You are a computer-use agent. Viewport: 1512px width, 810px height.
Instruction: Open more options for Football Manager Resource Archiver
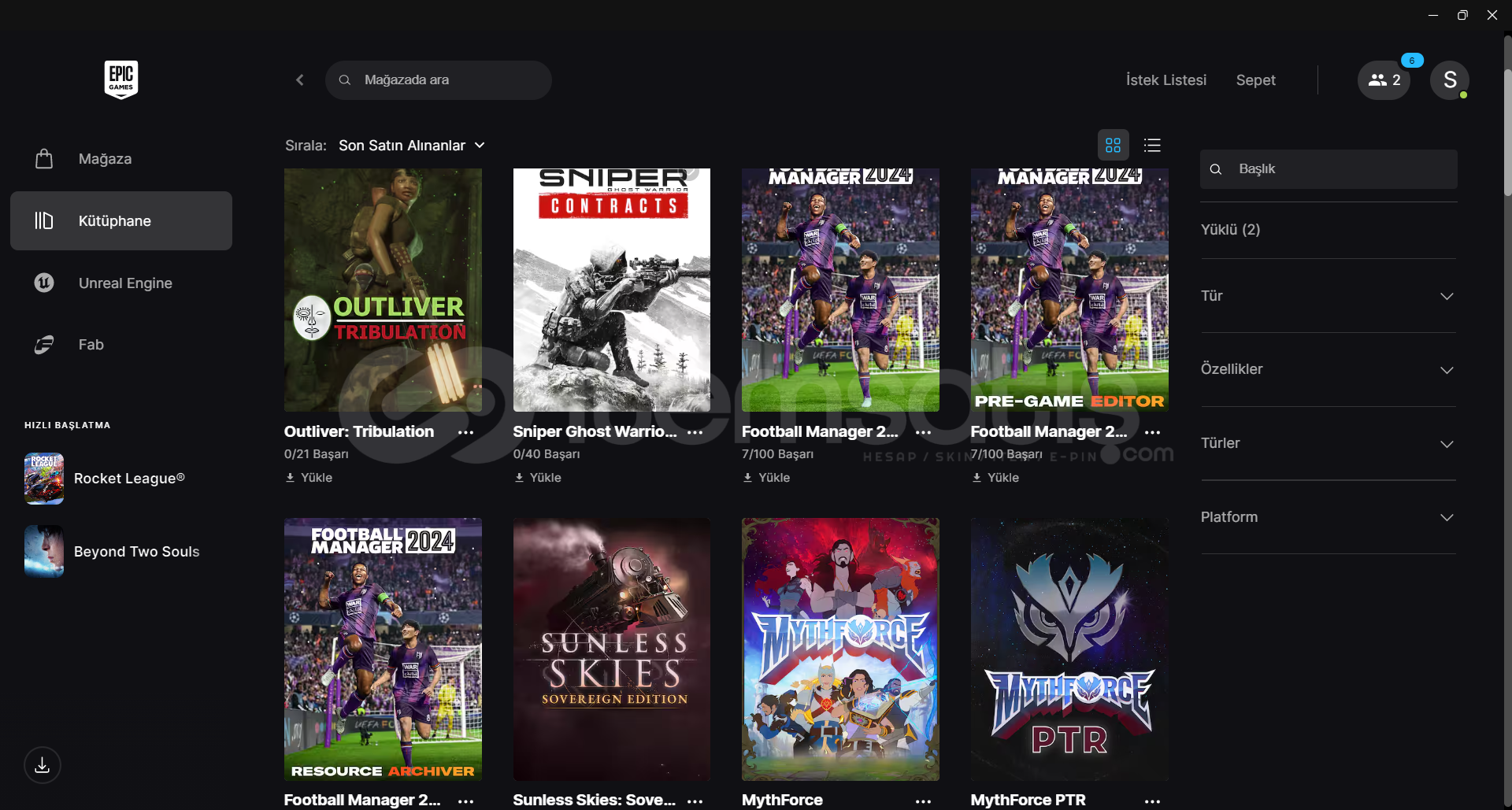(x=466, y=801)
